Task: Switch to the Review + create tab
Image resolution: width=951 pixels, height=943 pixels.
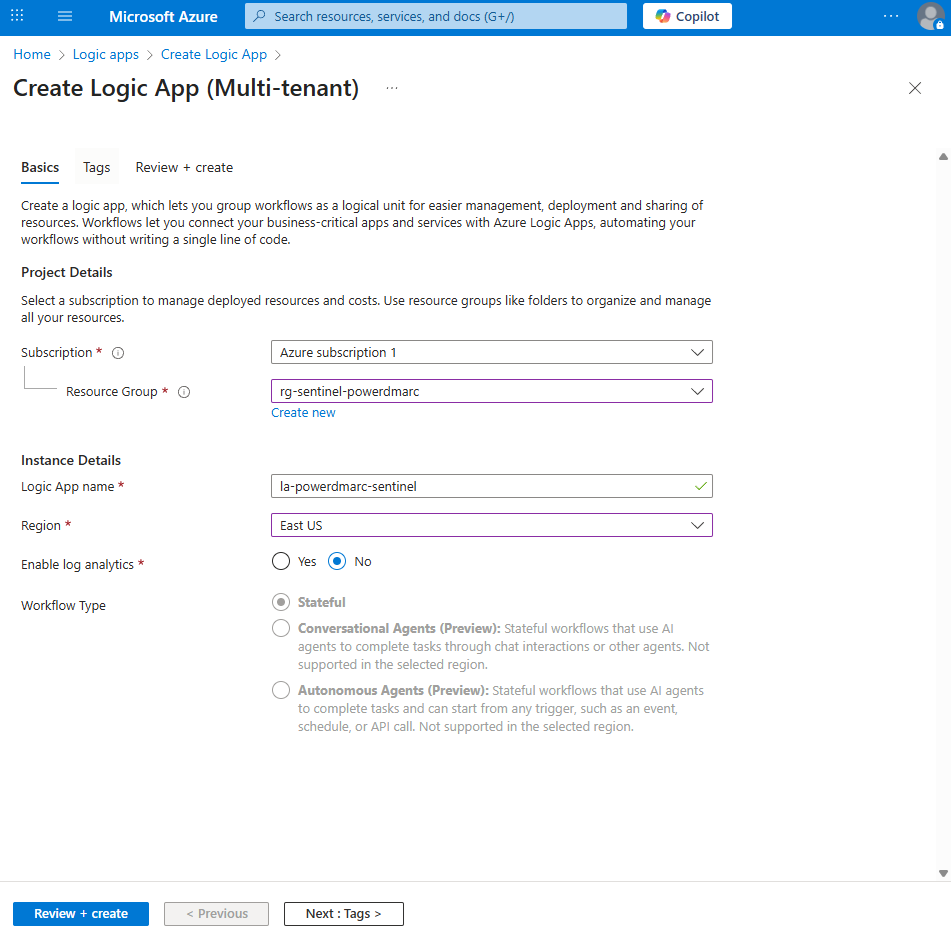Action: tap(184, 167)
